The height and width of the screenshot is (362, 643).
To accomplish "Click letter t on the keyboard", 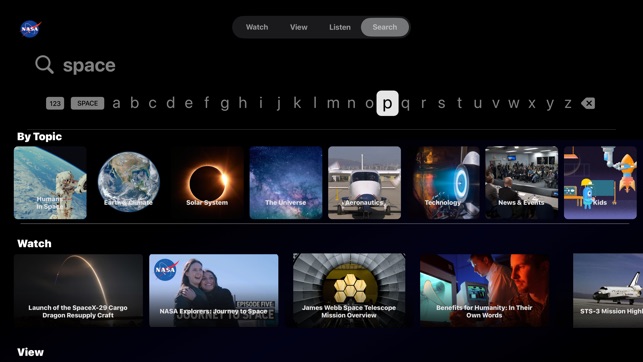I will [x=460, y=103].
